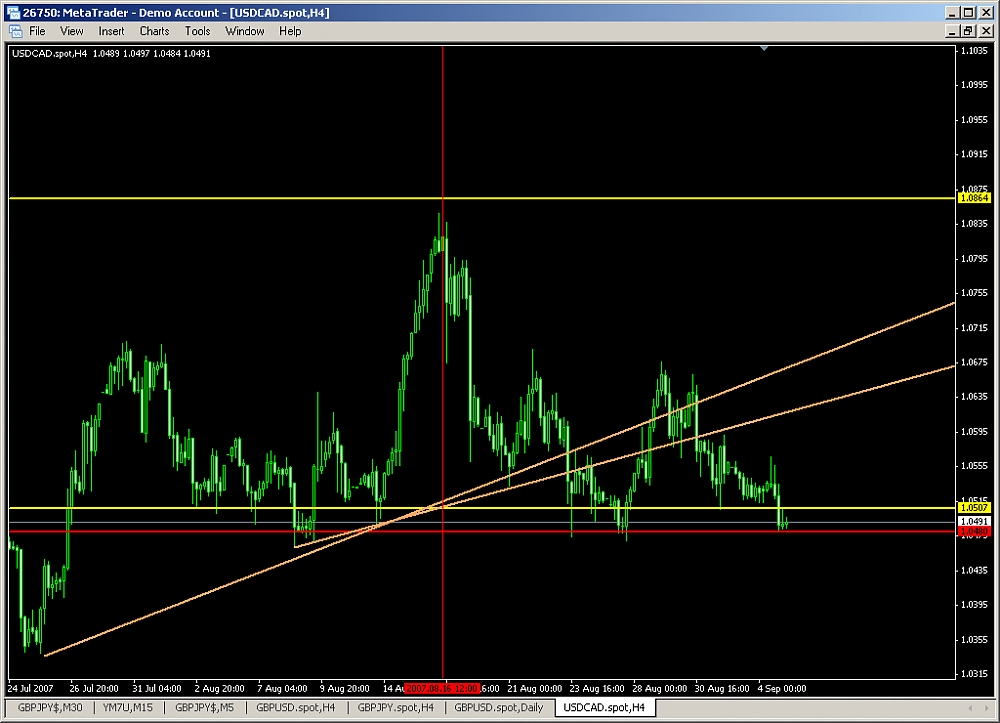Click the 24 Jul 2007 time axis label
Viewport: 1000px width, 723px height.
click(x=30, y=689)
